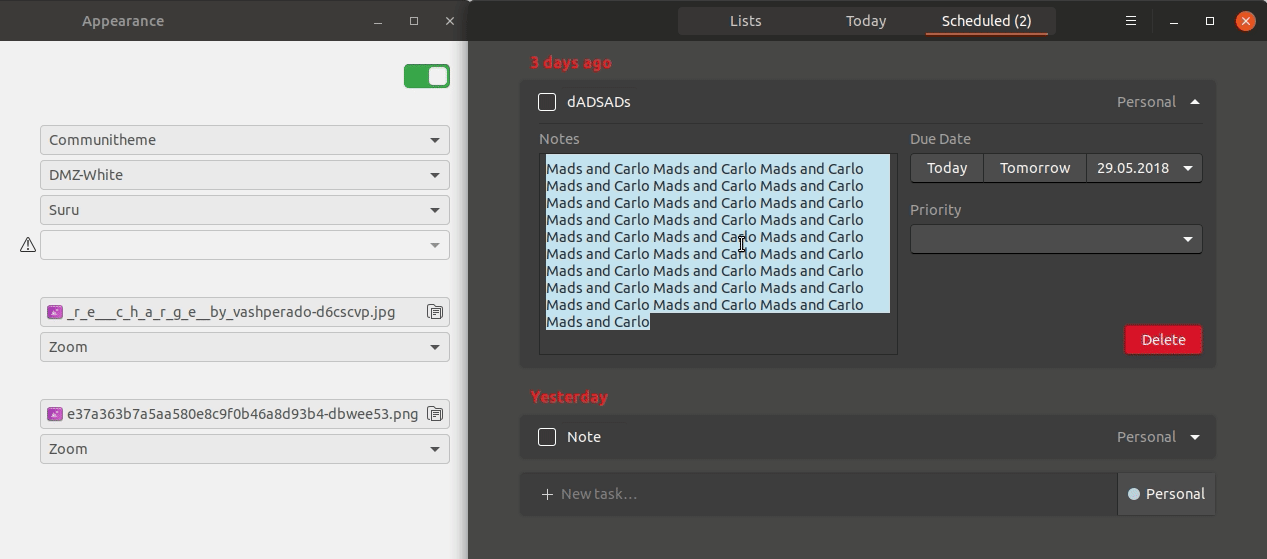The width and height of the screenshot is (1267, 559).
Task: Click the Personal list color dot
Action: pyautogui.click(x=1134, y=494)
